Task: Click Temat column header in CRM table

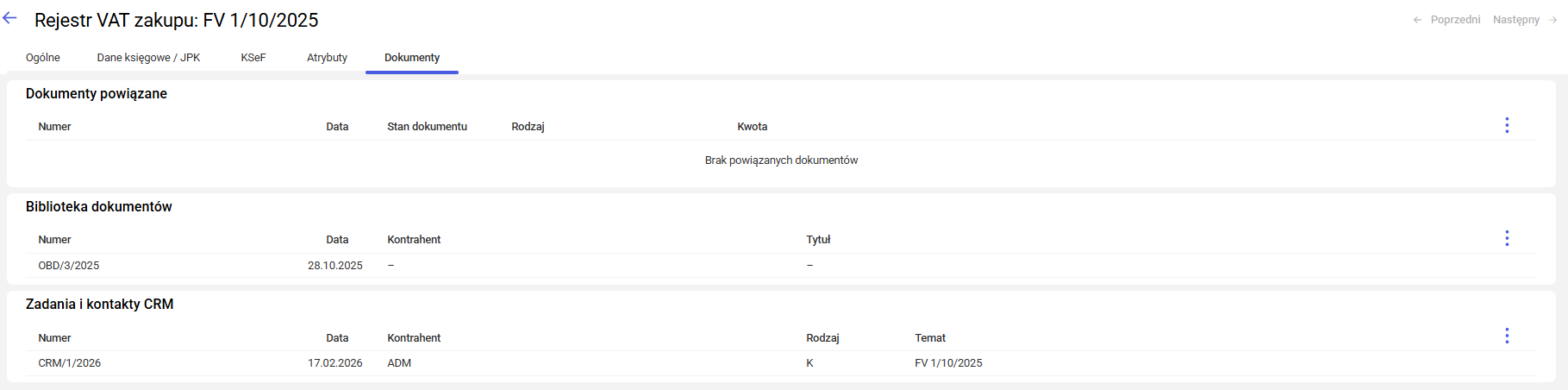Action: 930,338
